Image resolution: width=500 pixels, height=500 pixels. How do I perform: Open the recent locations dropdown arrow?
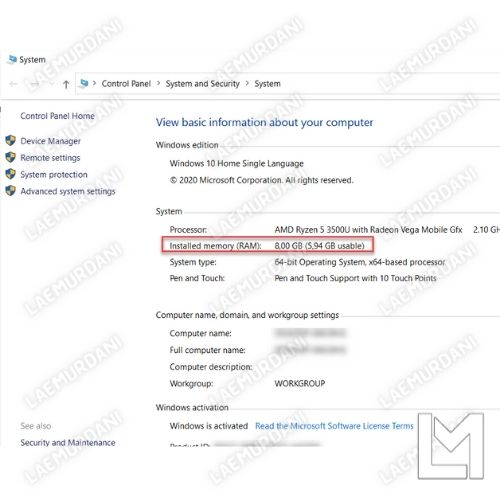coord(52,84)
